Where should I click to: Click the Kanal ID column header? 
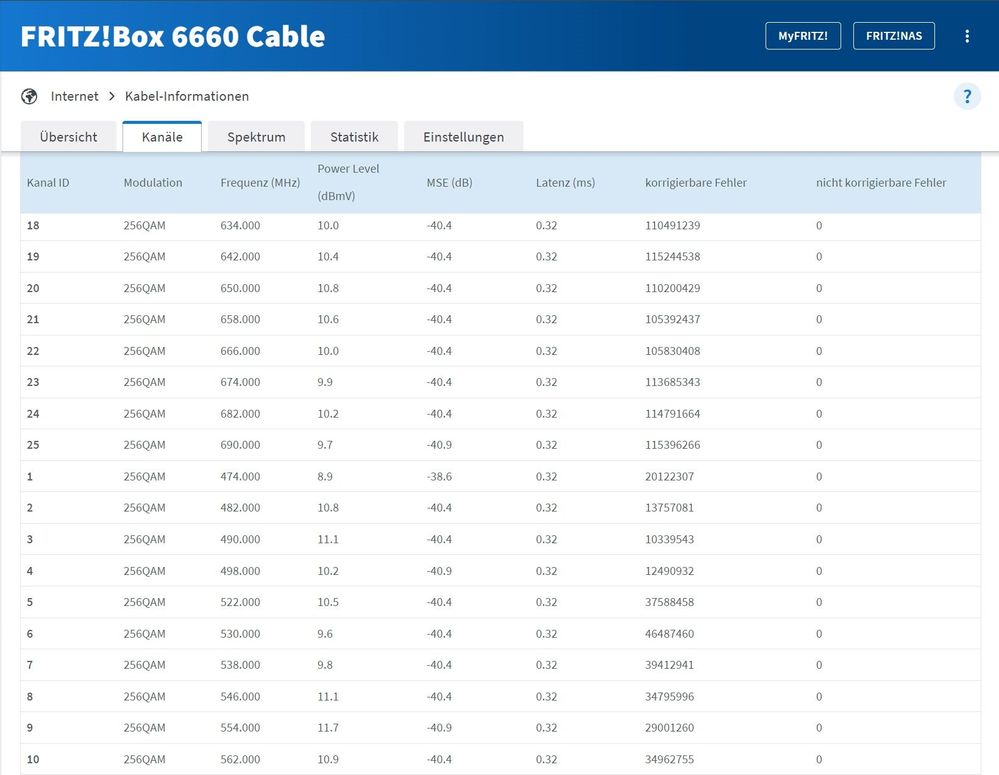click(48, 183)
